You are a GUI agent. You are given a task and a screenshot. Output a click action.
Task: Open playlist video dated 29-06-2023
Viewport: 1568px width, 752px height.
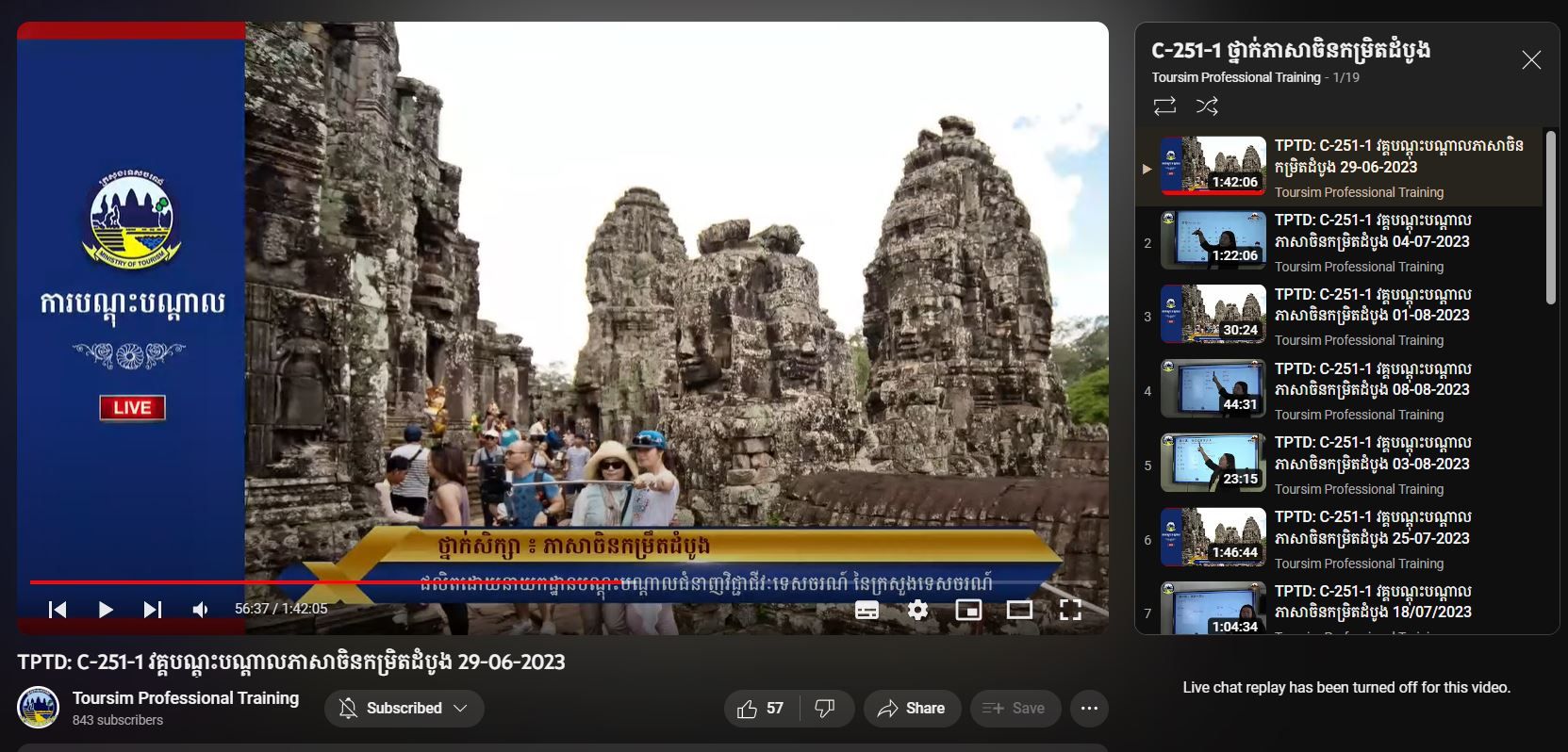click(x=1339, y=167)
